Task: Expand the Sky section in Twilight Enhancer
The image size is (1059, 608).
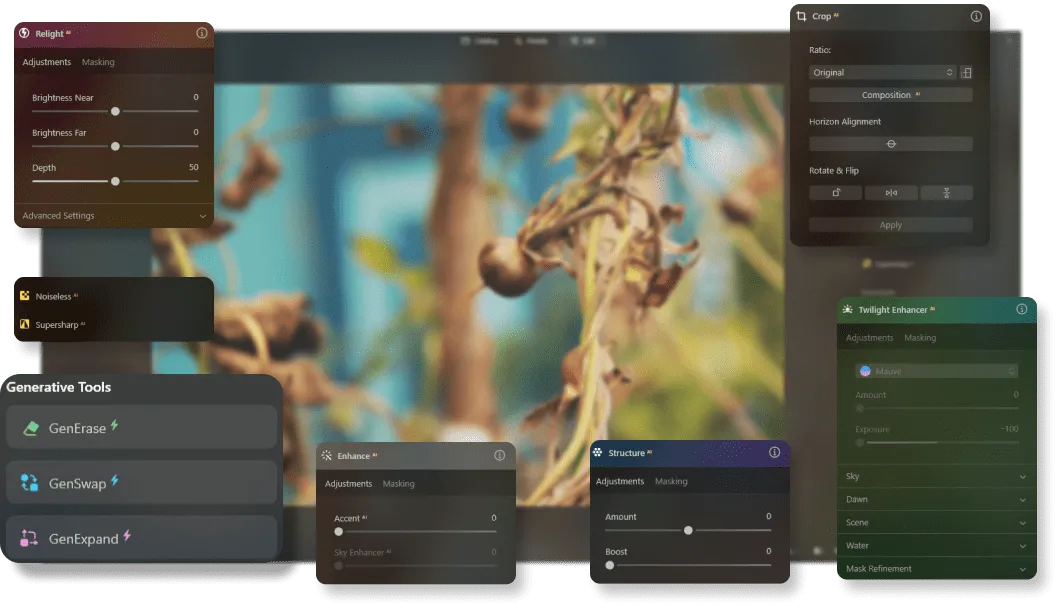Action: click(x=935, y=477)
